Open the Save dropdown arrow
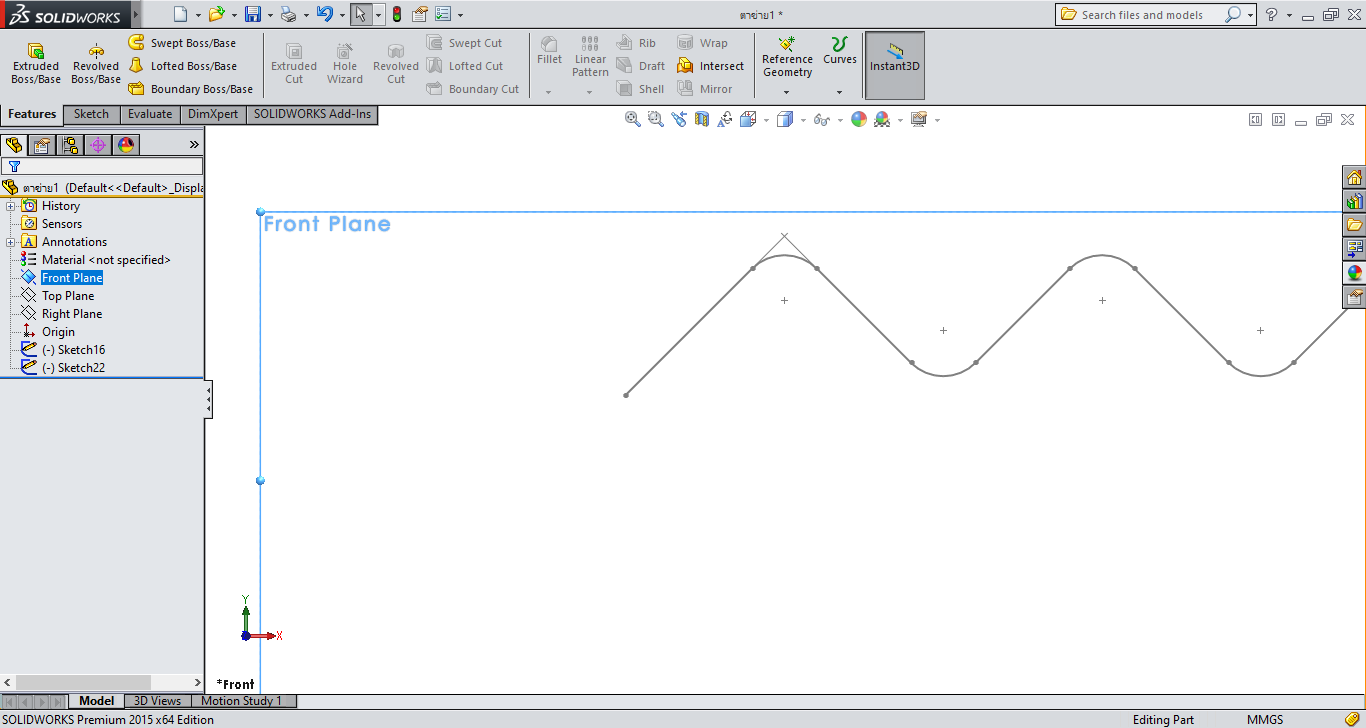 click(270, 15)
